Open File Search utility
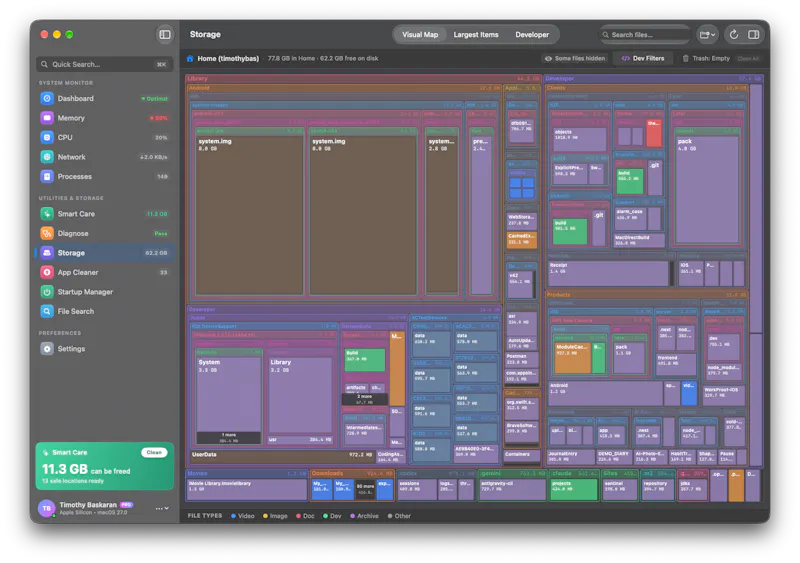Image resolution: width=800 pixels, height=563 pixels. 105,311
